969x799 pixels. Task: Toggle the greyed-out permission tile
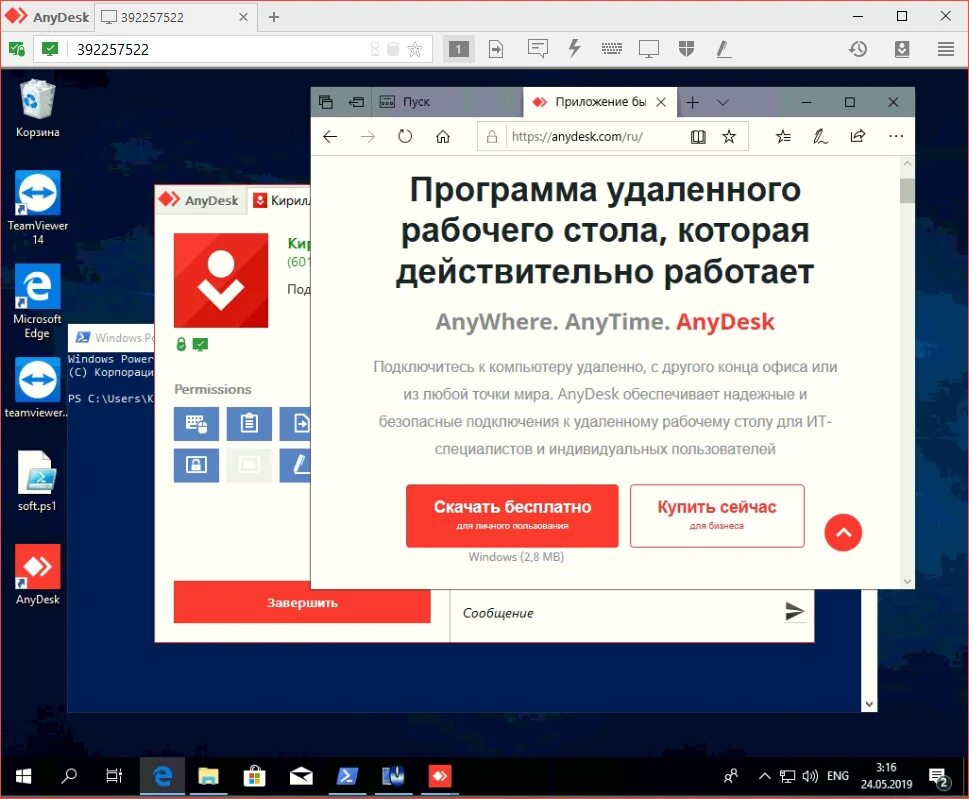249,465
